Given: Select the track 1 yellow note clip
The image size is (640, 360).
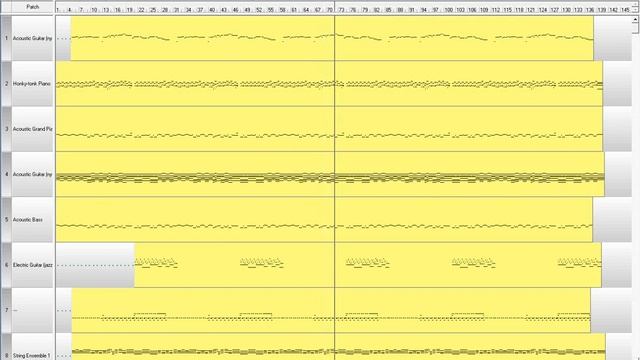Looking at the screenshot, I should [x=332, y=38].
